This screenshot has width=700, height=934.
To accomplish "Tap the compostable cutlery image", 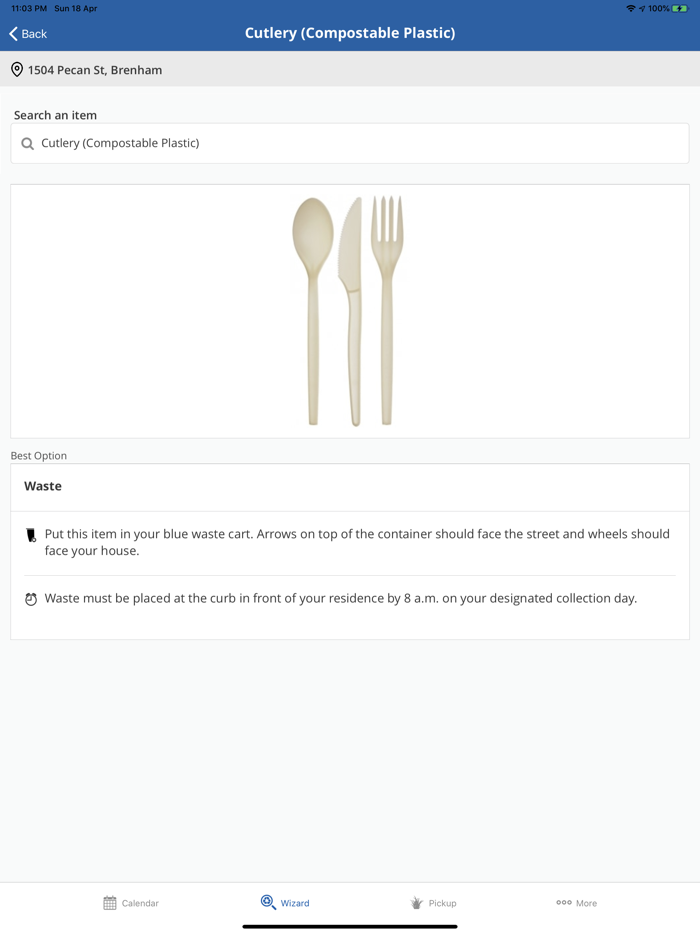I will [349, 311].
